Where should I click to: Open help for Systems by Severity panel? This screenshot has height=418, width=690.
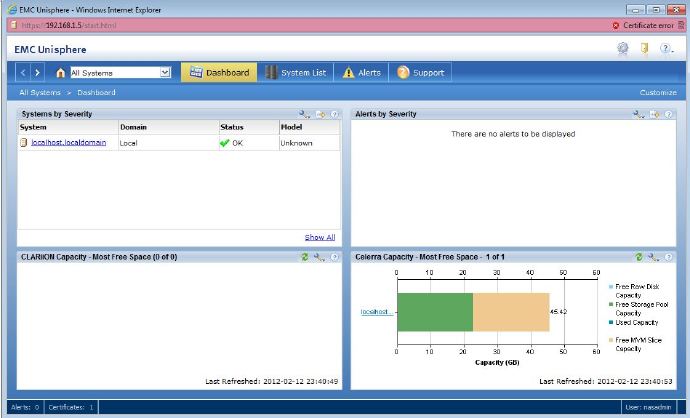334,114
